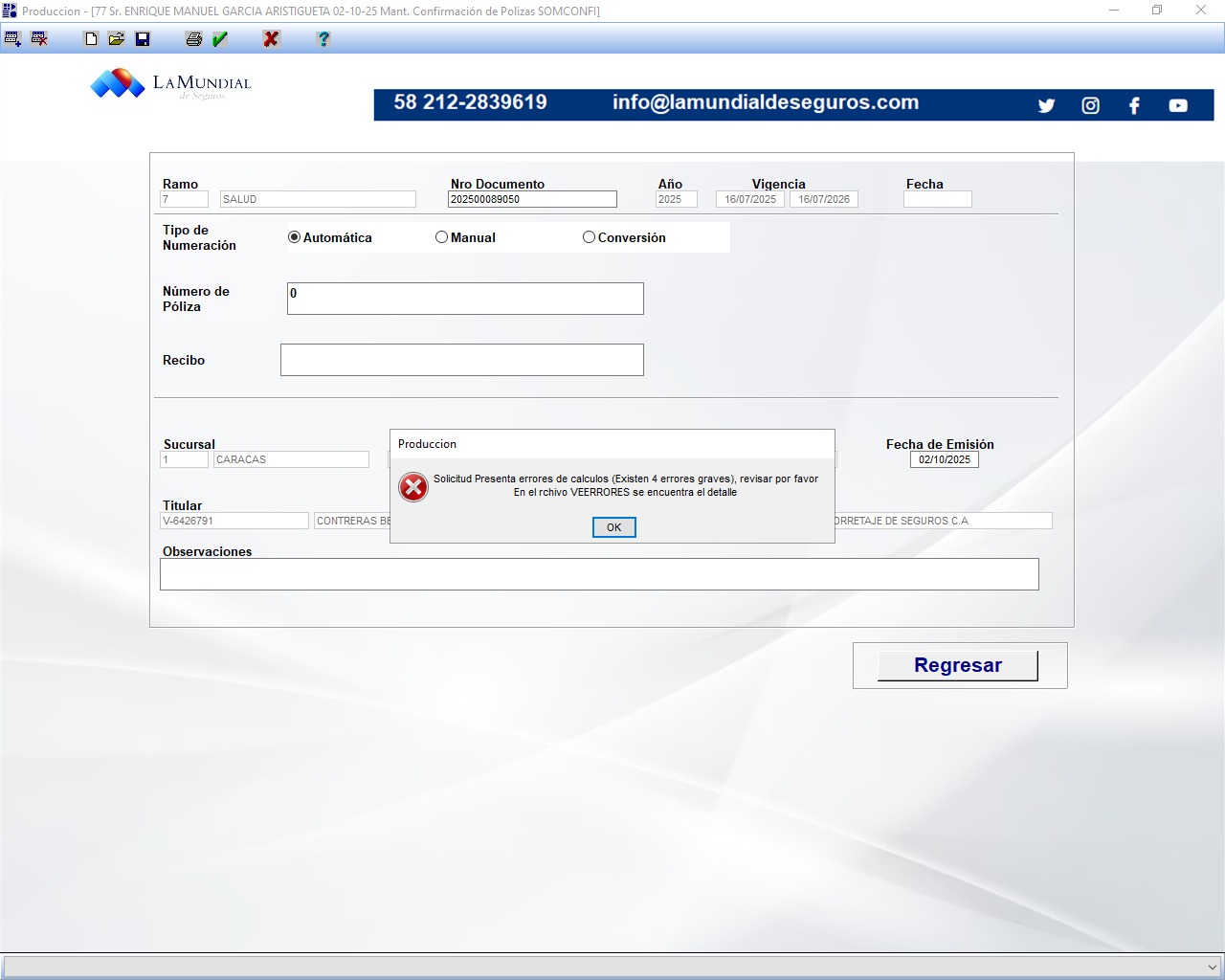Image resolution: width=1225 pixels, height=980 pixels.
Task: Select the Automática numbering radio button
Action: pos(295,237)
